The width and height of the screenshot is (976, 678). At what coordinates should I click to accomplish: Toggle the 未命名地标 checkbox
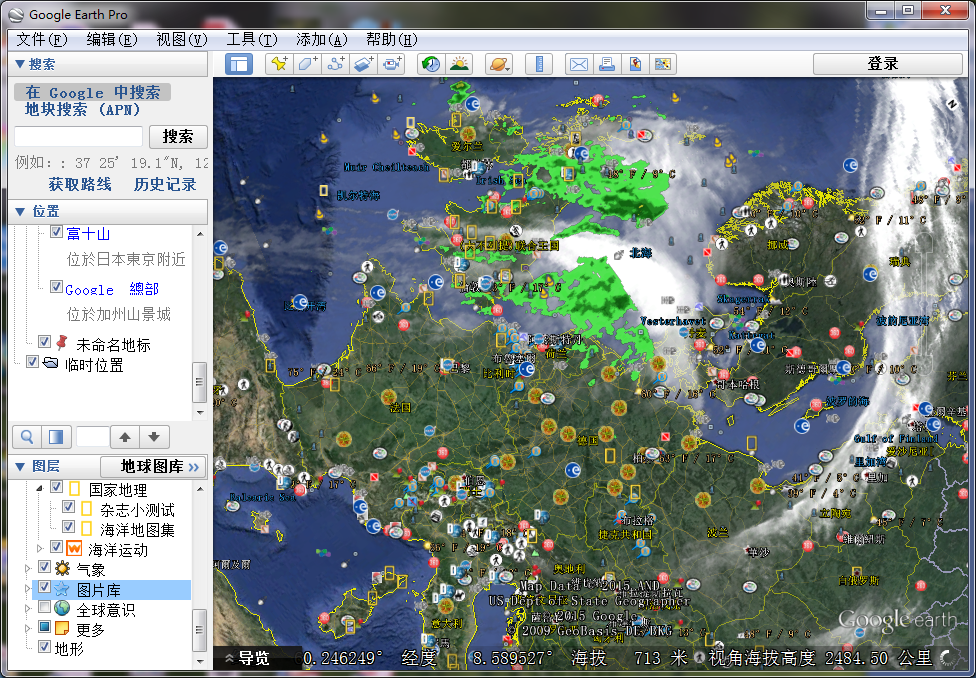pos(44,342)
